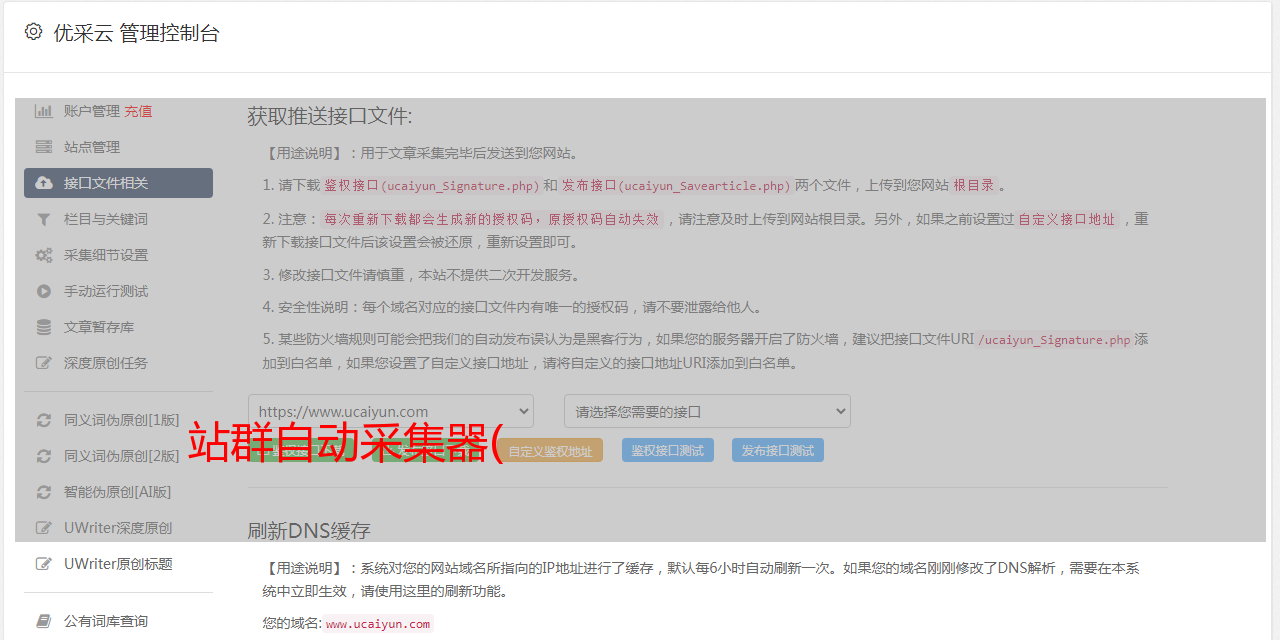Click the filter icon beside 栏目与关键词
The width and height of the screenshot is (1280, 640).
point(44,219)
